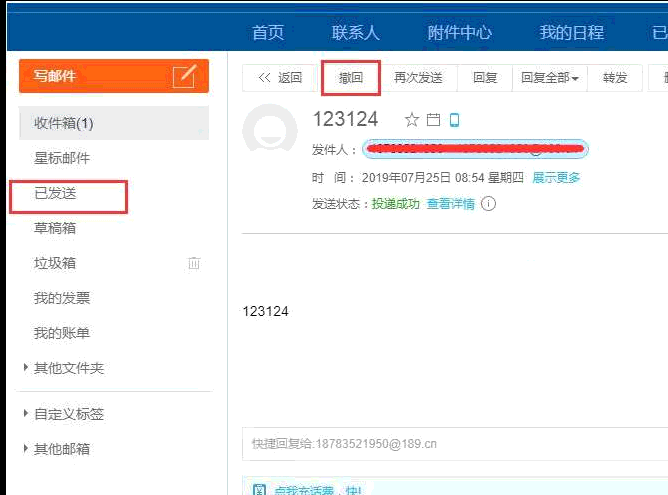Open the 联系人 tab

(x=356, y=32)
